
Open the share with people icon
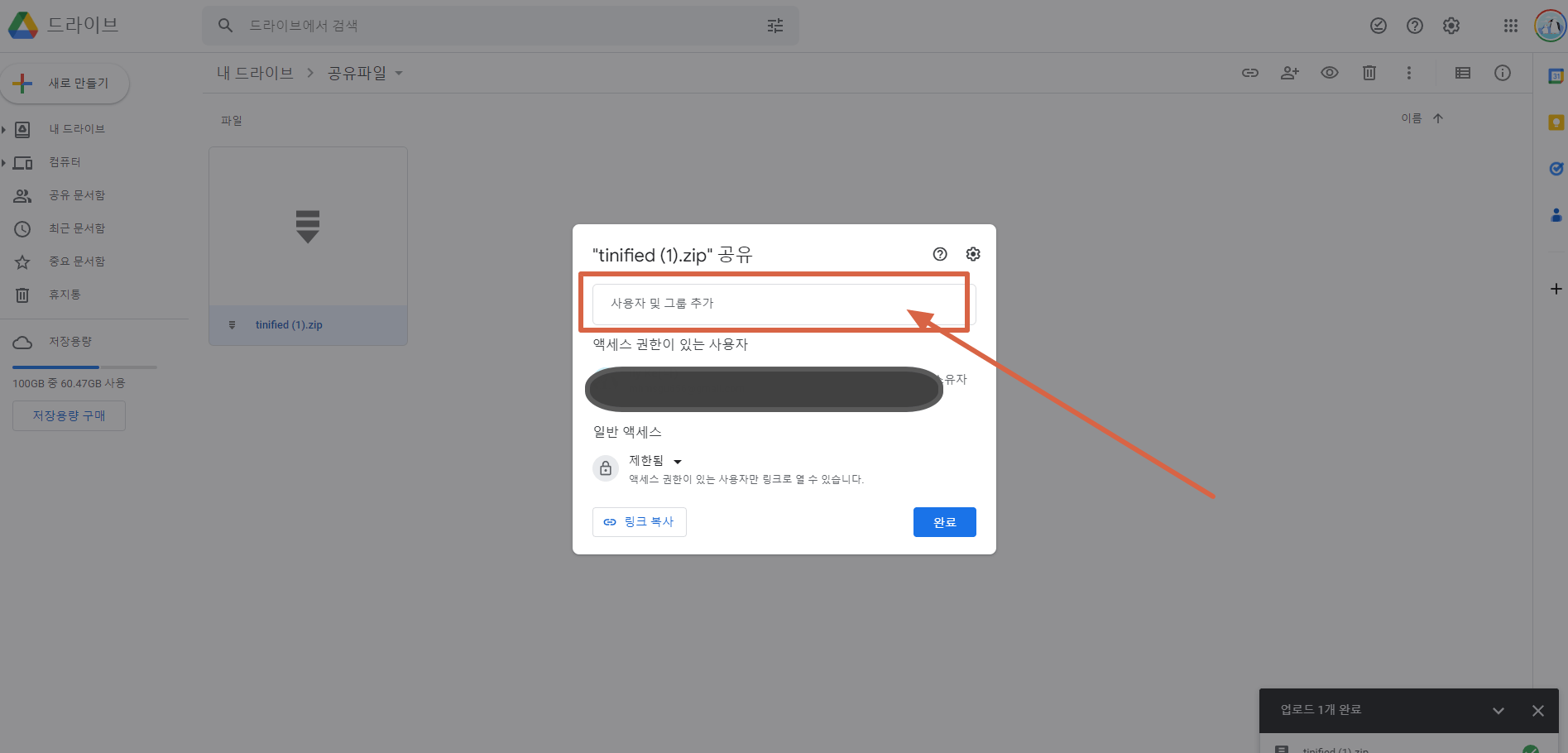pyautogui.click(x=1289, y=73)
